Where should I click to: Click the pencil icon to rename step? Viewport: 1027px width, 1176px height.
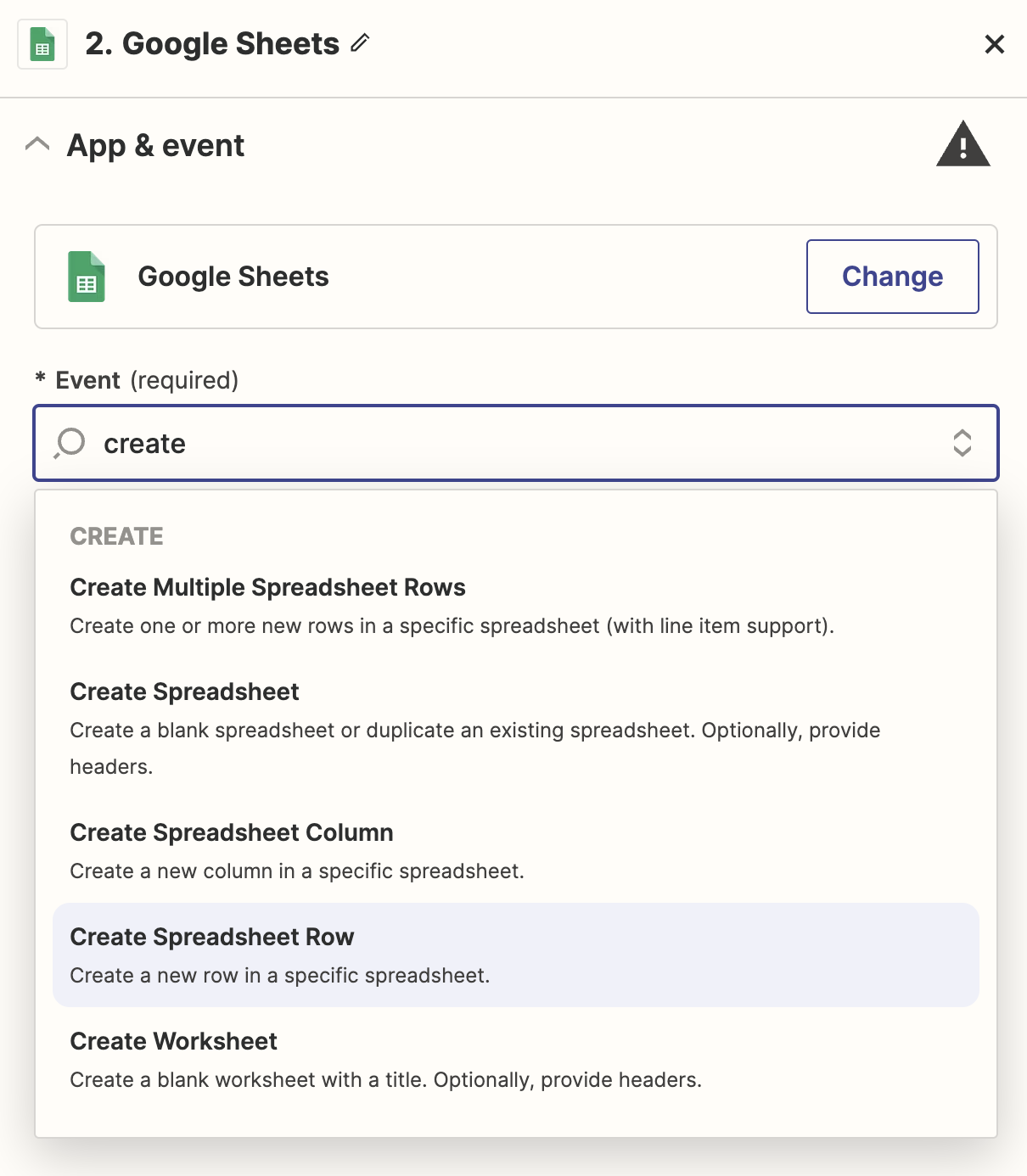tap(361, 42)
